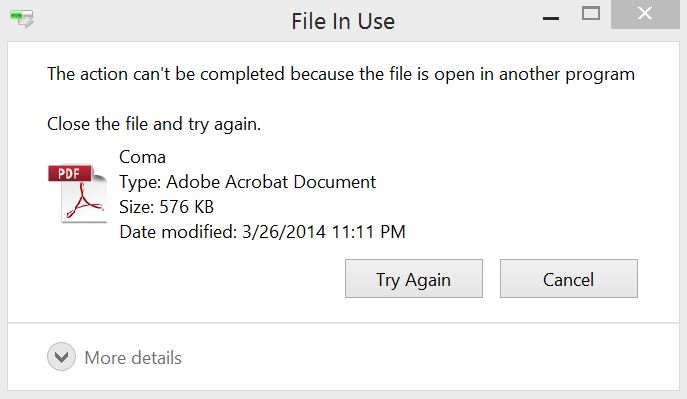Viewport: 687px width, 399px height.
Task: Click the File In Use title text
Action: tap(343, 21)
